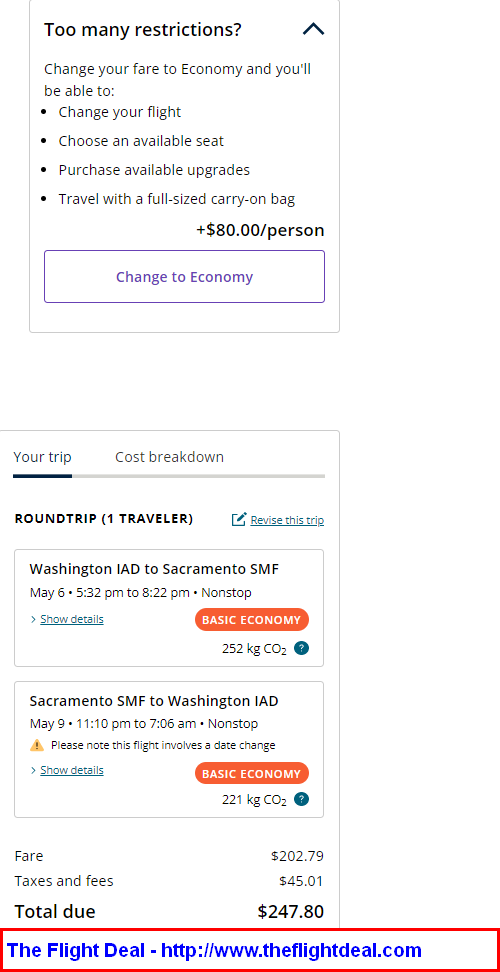Click the Sacramento SMF to Washington IAD heading
This screenshot has width=500, height=972.
coord(154,701)
